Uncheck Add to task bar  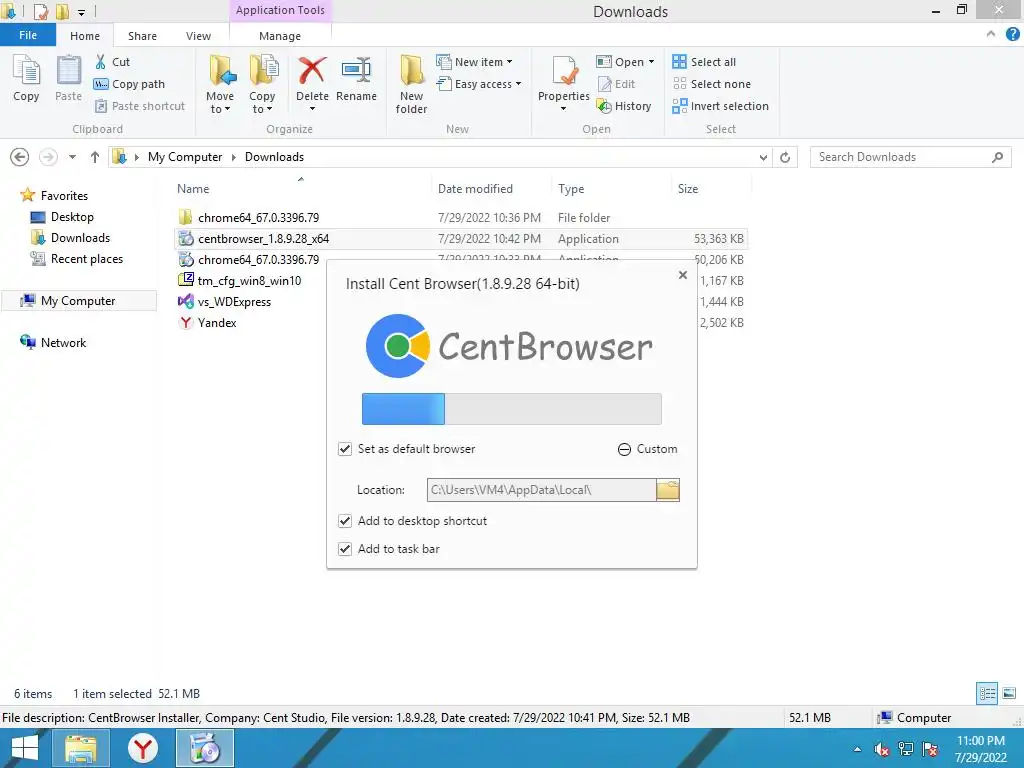point(345,549)
